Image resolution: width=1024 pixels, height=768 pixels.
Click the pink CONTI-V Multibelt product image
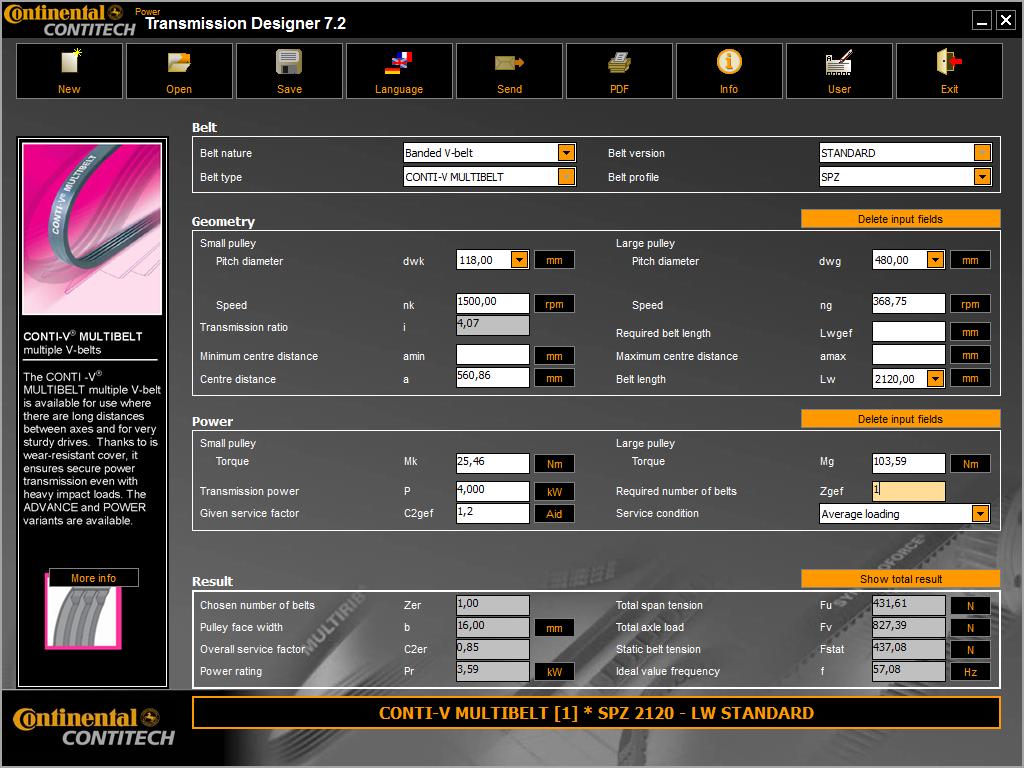92,229
